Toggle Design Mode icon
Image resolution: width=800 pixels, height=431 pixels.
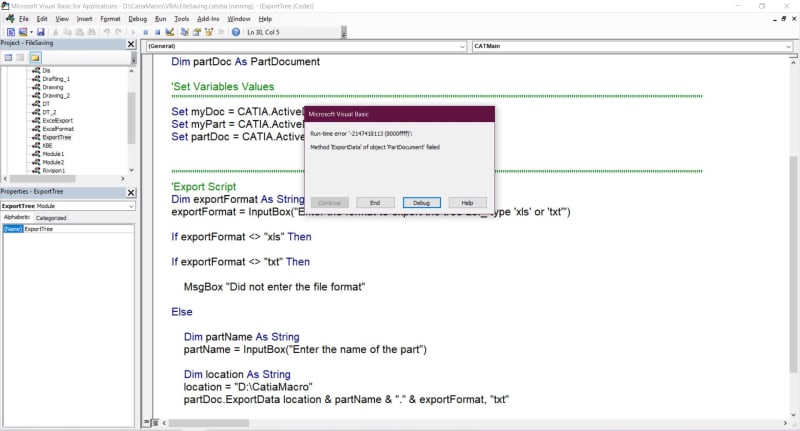pos(170,32)
